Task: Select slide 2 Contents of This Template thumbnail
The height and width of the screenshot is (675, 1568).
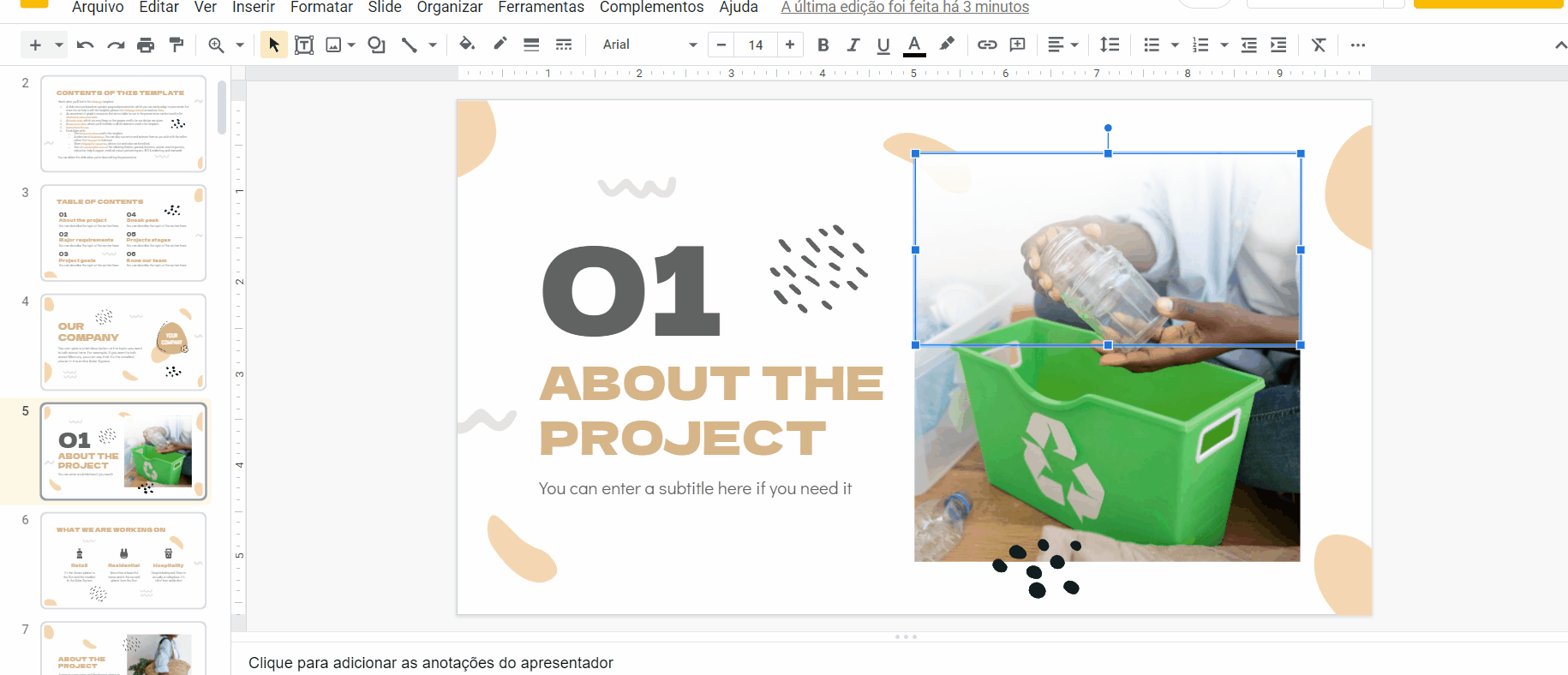Action: pos(123,123)
